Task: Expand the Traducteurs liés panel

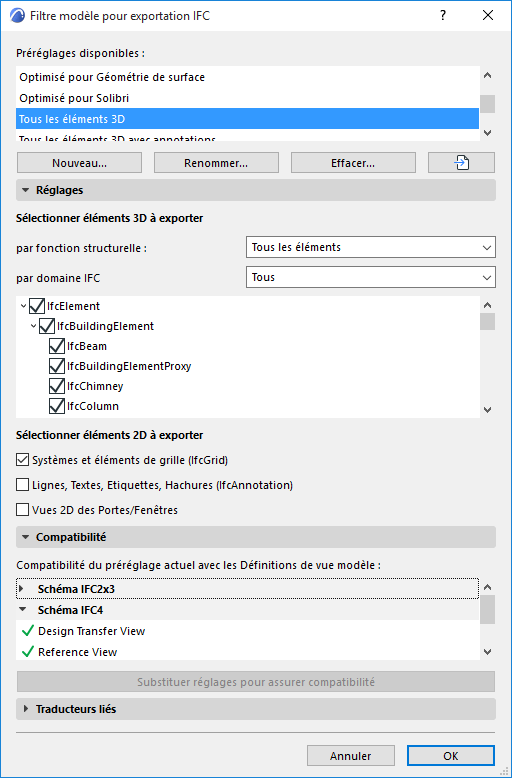Action: coord(256,709)
